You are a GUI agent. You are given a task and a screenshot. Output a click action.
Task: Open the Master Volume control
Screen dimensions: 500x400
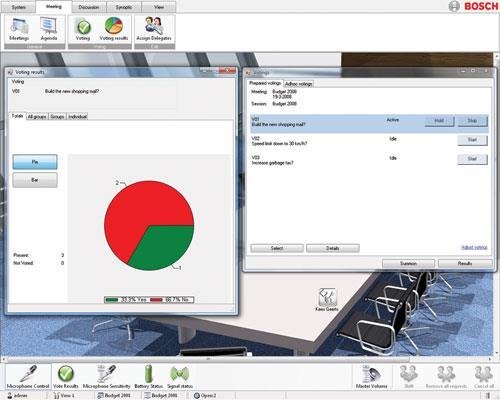pos(371,377)
